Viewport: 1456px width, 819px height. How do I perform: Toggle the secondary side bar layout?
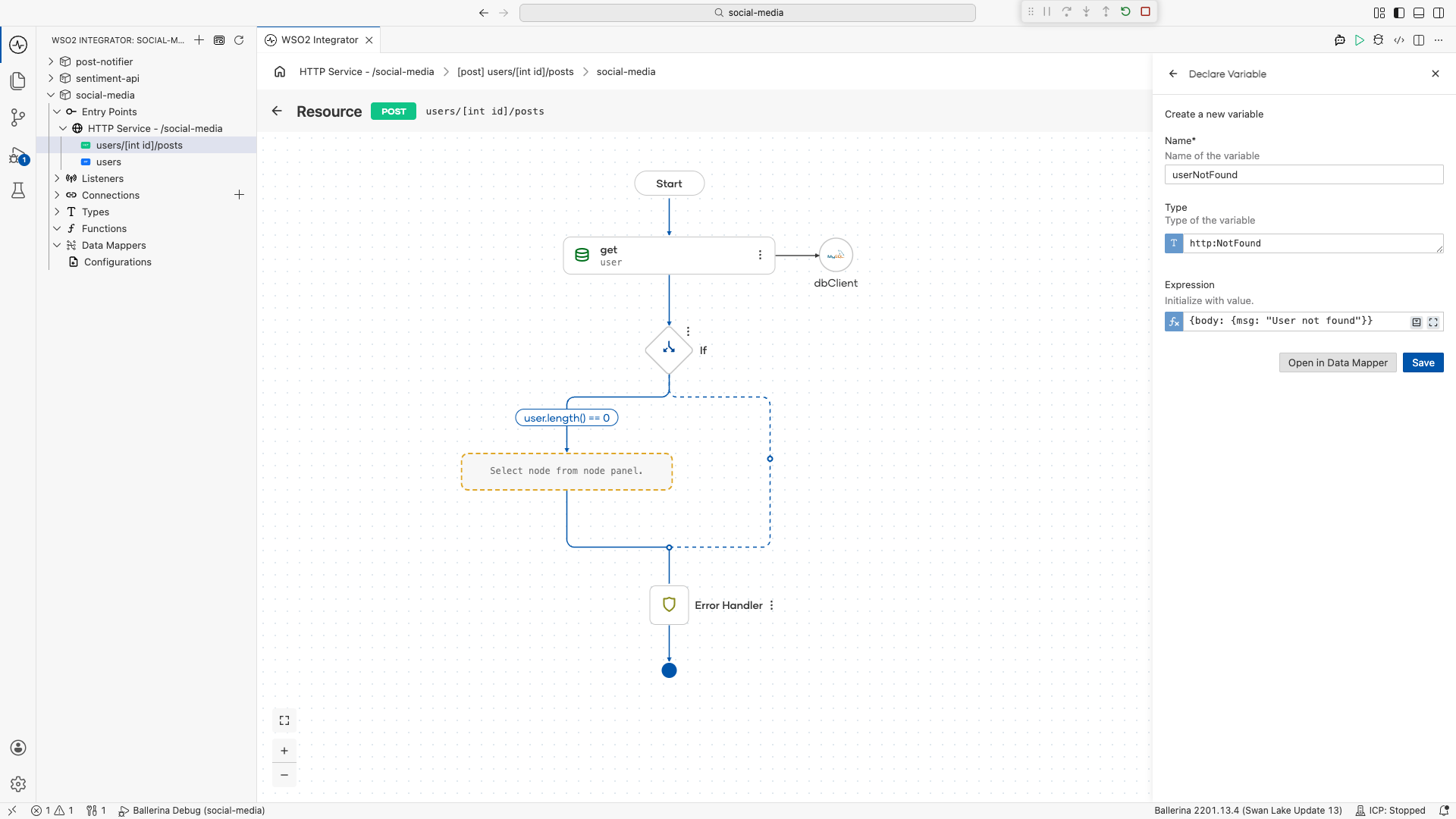(1439, 13)
